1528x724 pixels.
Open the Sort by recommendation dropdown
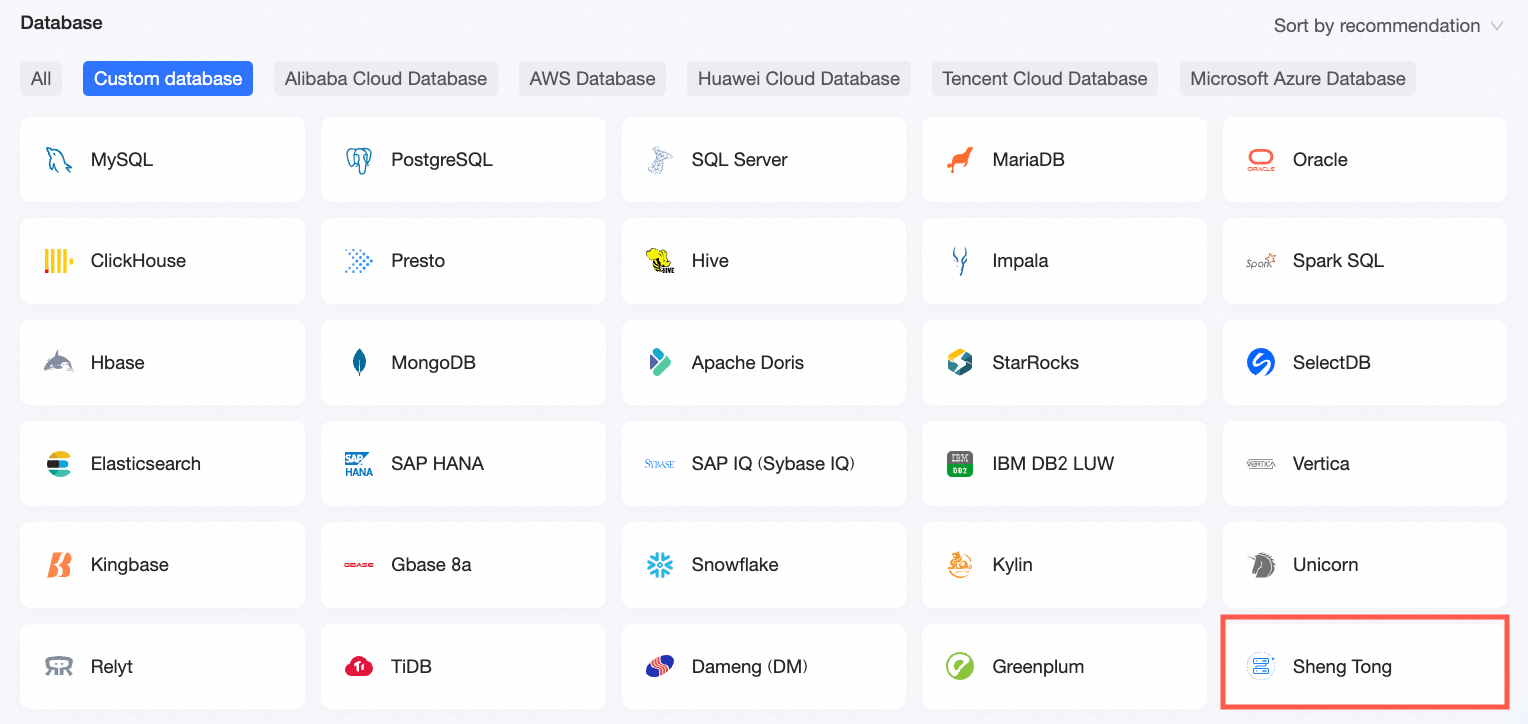pos(1388,26)
